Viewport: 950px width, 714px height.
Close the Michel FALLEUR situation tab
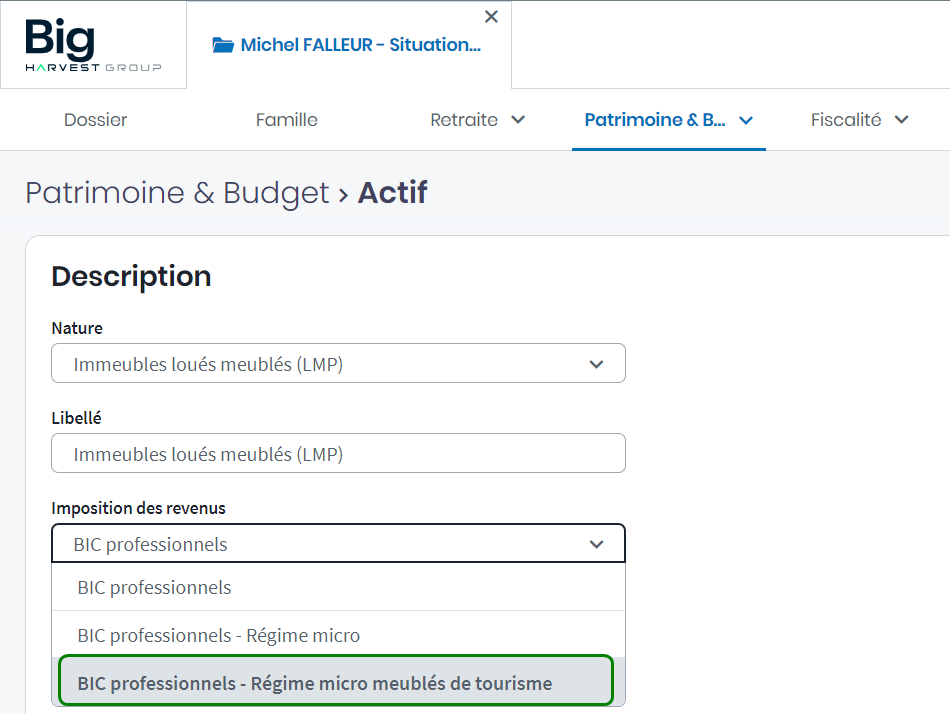tap(491, 17)
